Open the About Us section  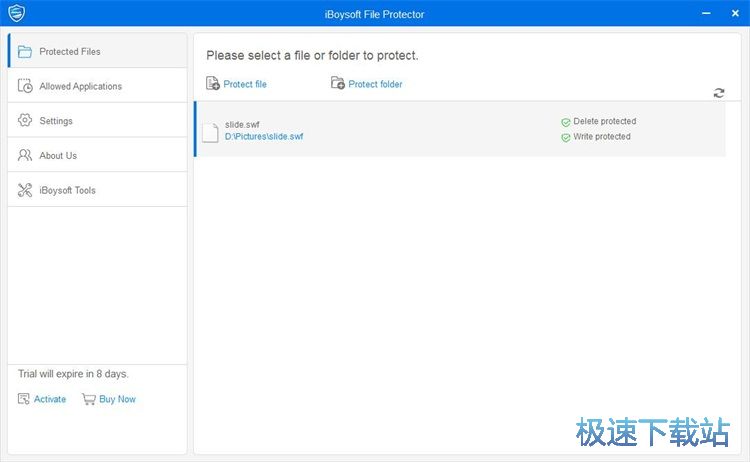click(x=98, y=155)
